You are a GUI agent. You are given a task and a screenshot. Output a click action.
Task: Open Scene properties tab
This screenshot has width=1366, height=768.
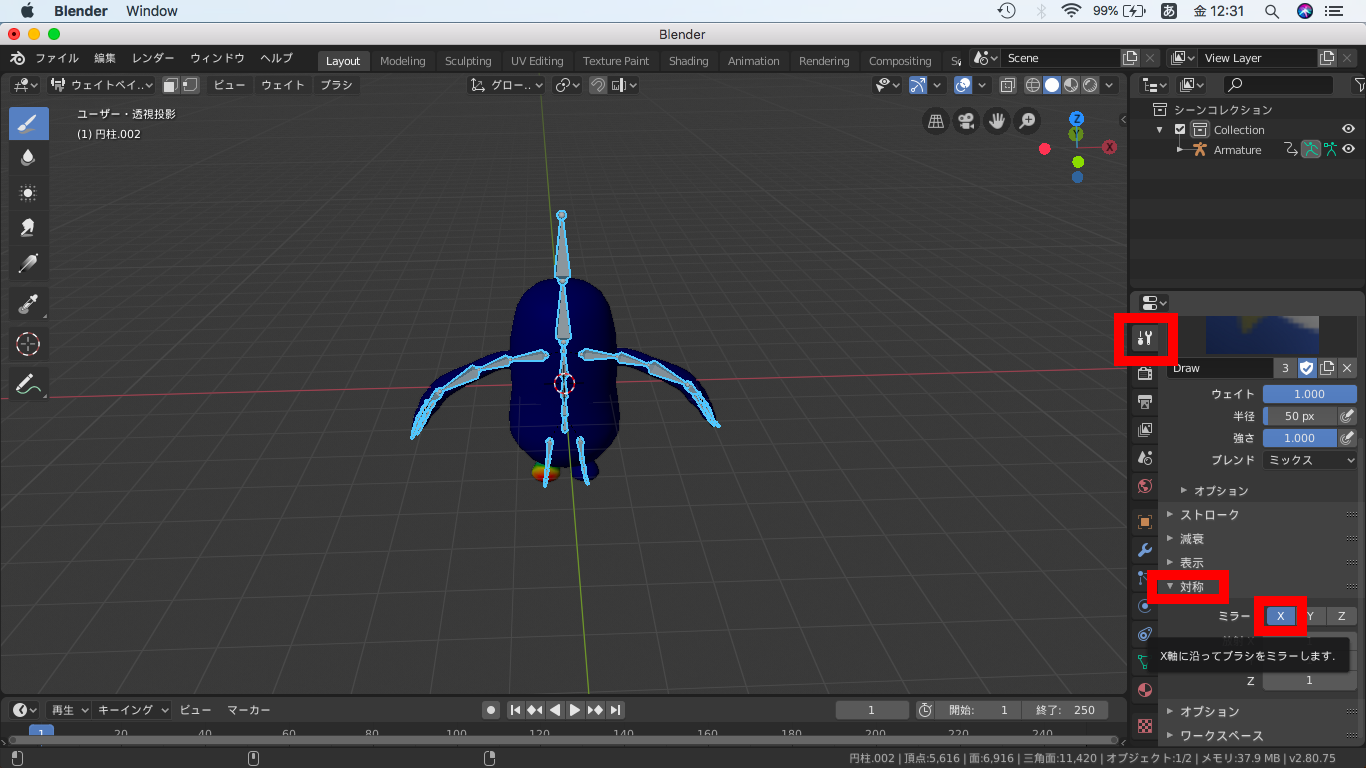[x=1145, y=458]
